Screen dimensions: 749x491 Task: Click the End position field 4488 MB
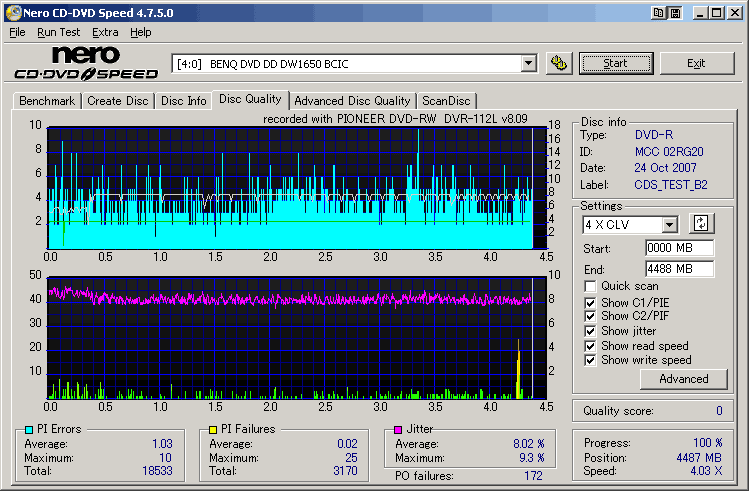click(x=679, y=269)
